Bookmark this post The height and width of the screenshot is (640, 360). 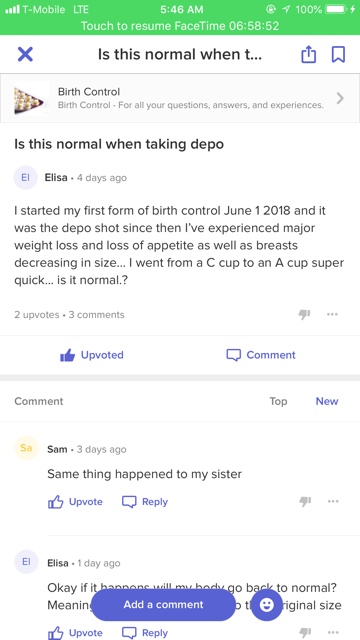(x=338, y=54)
